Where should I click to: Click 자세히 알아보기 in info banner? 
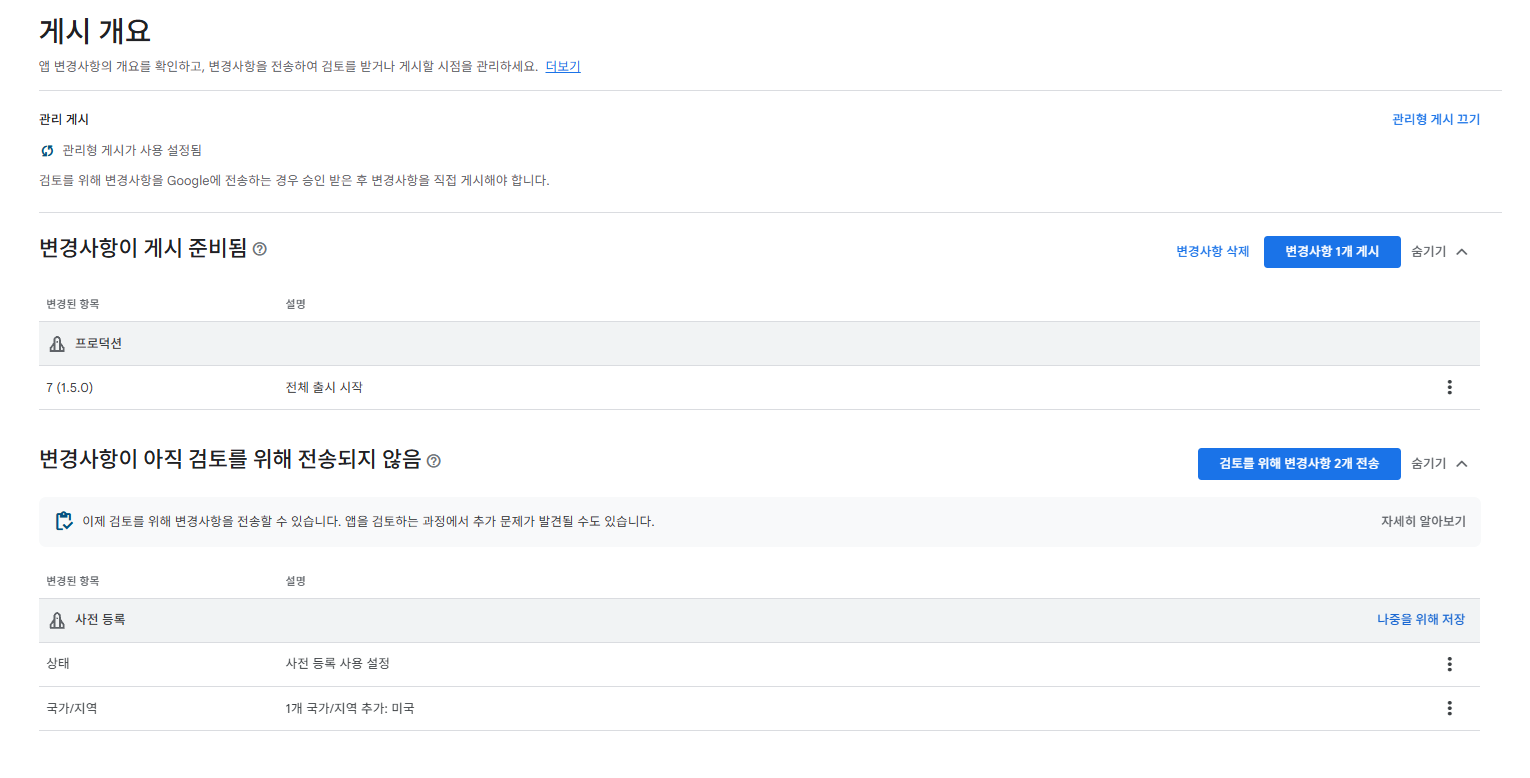(1422, 522)
